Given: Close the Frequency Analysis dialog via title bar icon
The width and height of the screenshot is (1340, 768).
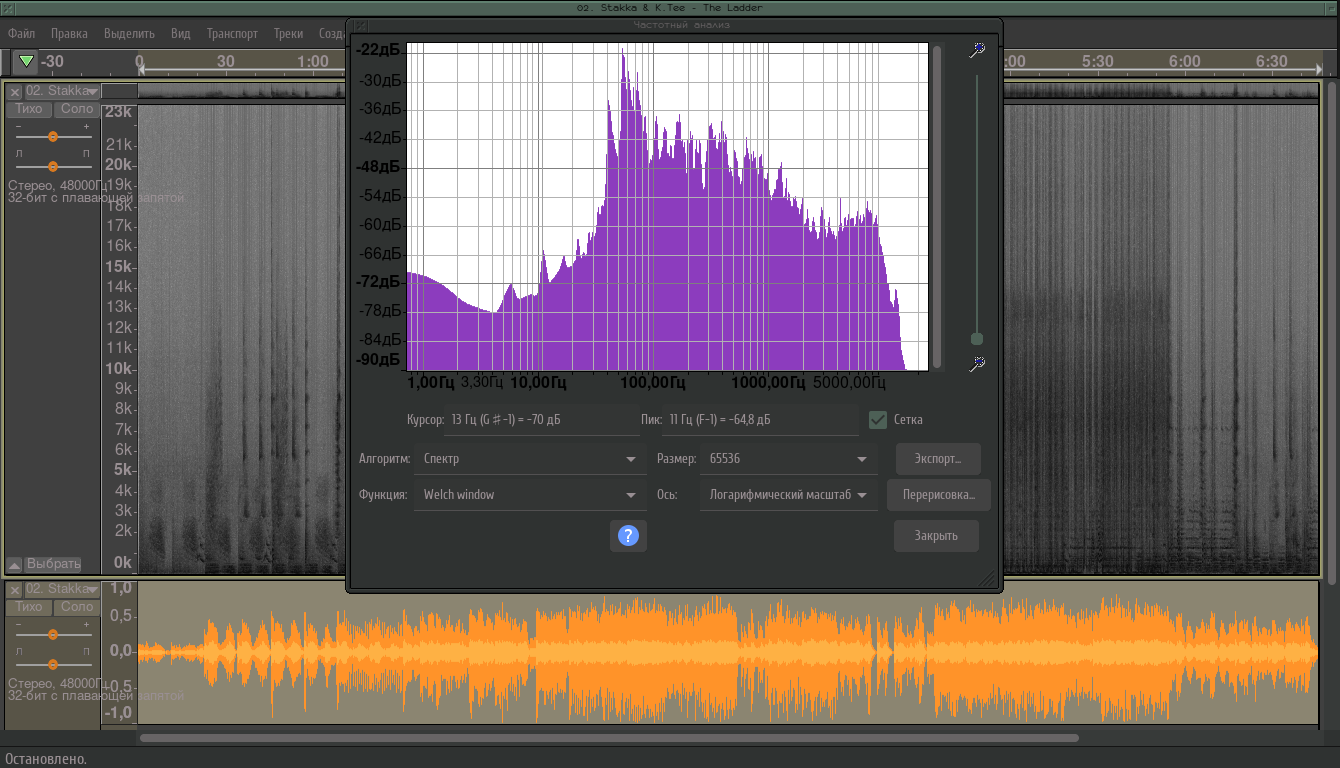Looking at the screenshot, I should tap(361, 25).
